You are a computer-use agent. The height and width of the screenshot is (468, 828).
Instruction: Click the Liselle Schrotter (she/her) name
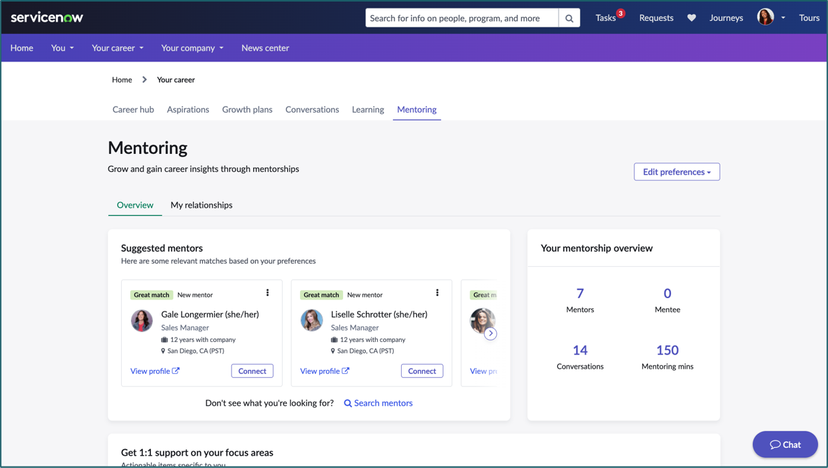click(x=379, y=314)
